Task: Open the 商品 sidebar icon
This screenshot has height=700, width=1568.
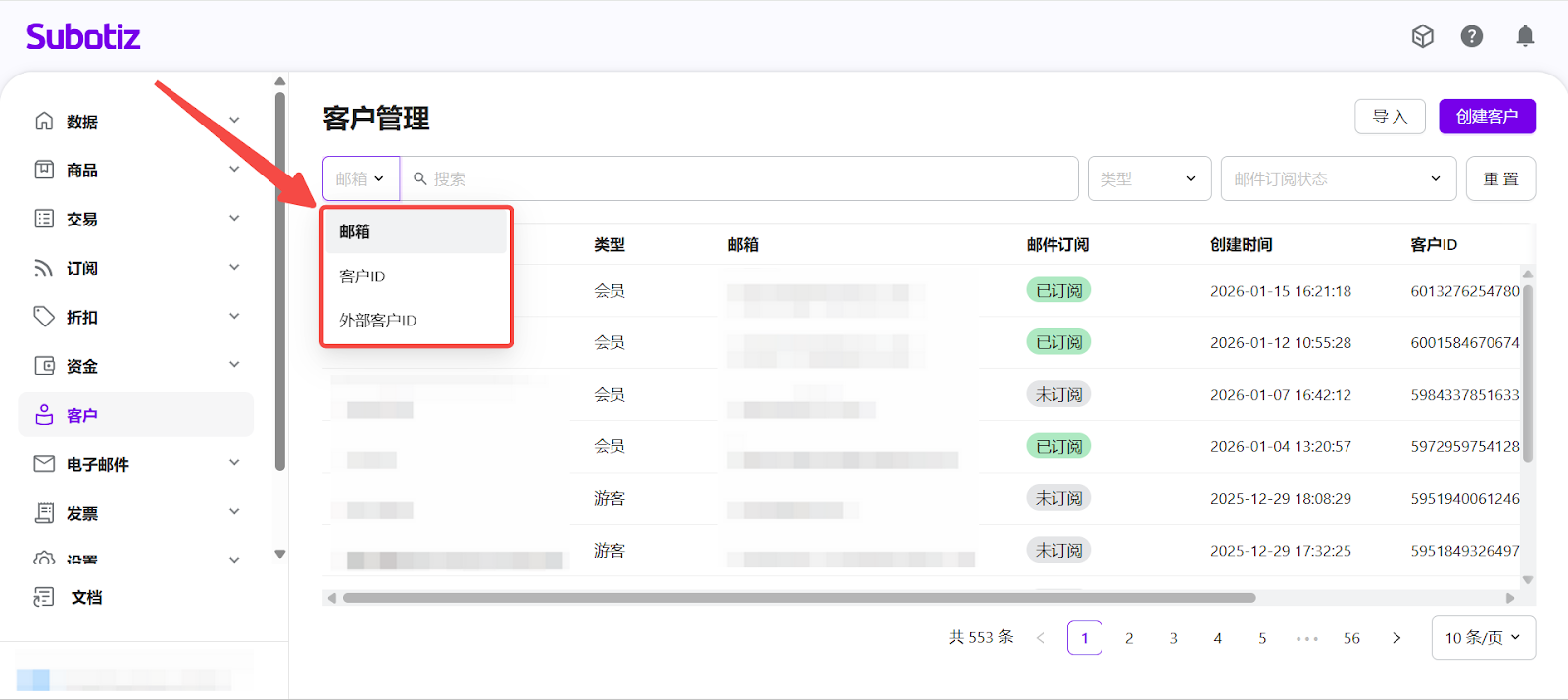Action: pyautogui.click(x=44, y=170)
